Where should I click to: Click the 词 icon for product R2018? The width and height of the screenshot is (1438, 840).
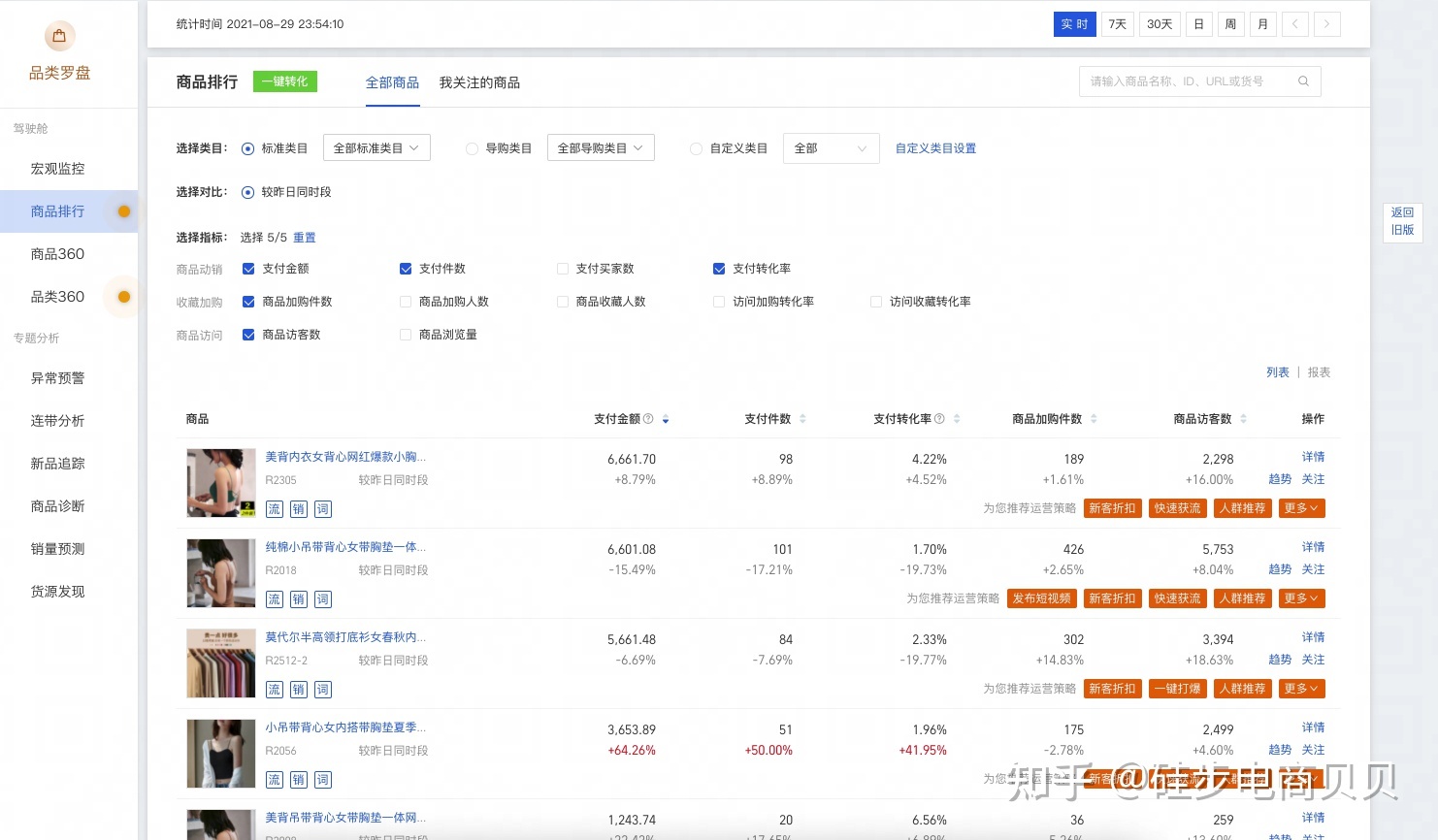(323, 599)
